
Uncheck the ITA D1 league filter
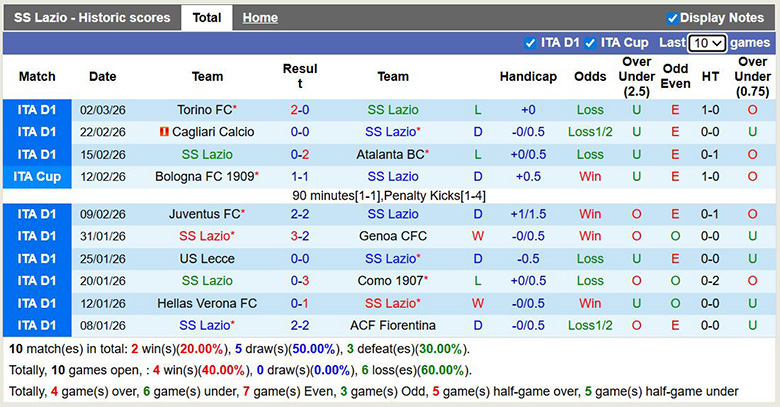coord(530,43)
